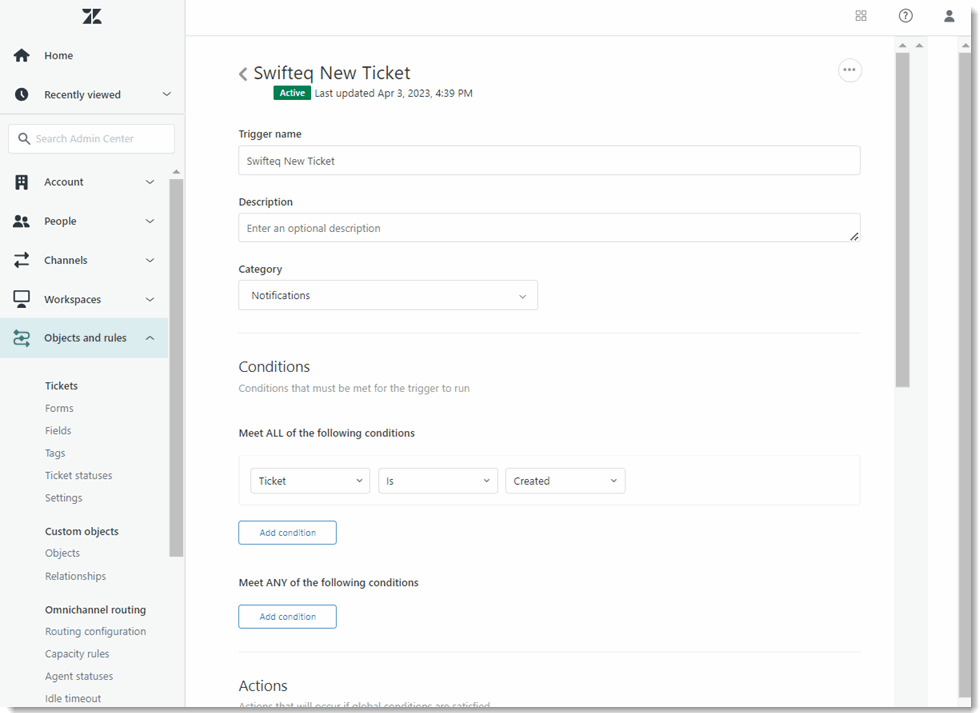Open the Created value dropdown

565,481
